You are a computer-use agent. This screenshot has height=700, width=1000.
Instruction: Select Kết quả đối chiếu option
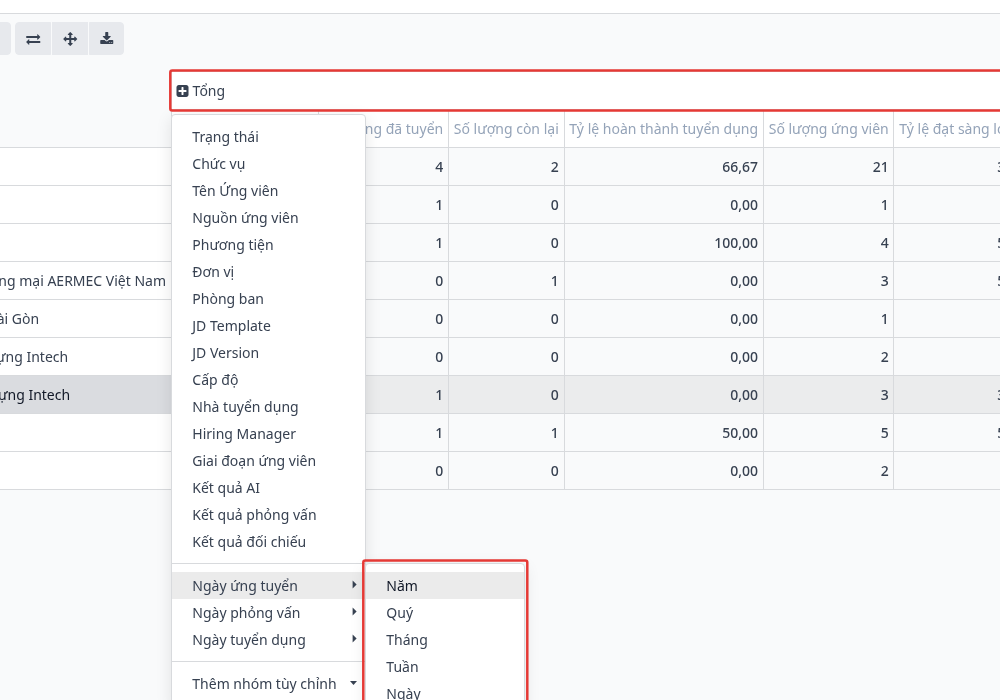[x=268, y=542]
